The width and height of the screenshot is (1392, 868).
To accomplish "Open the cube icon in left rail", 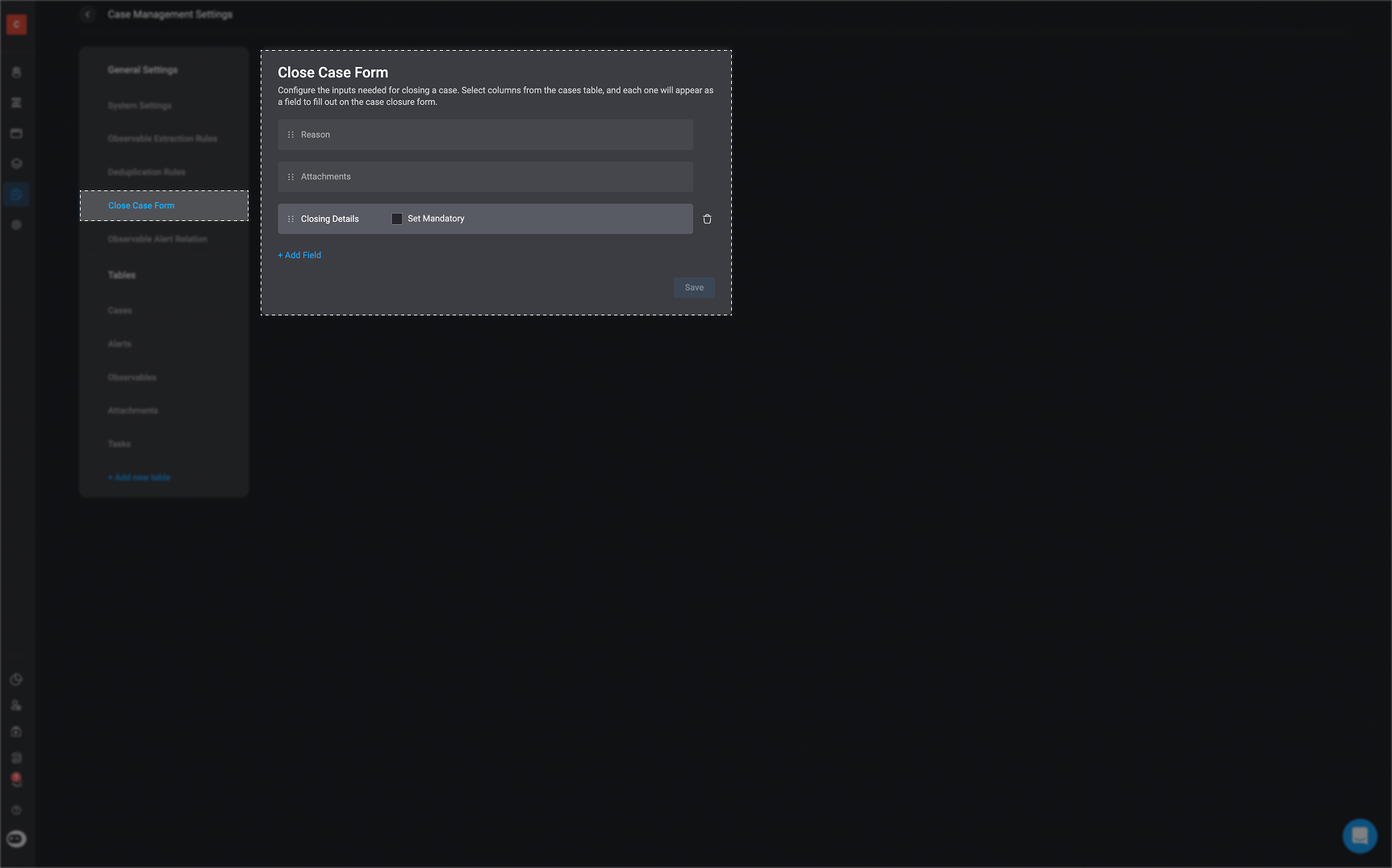I will [16, 163].
